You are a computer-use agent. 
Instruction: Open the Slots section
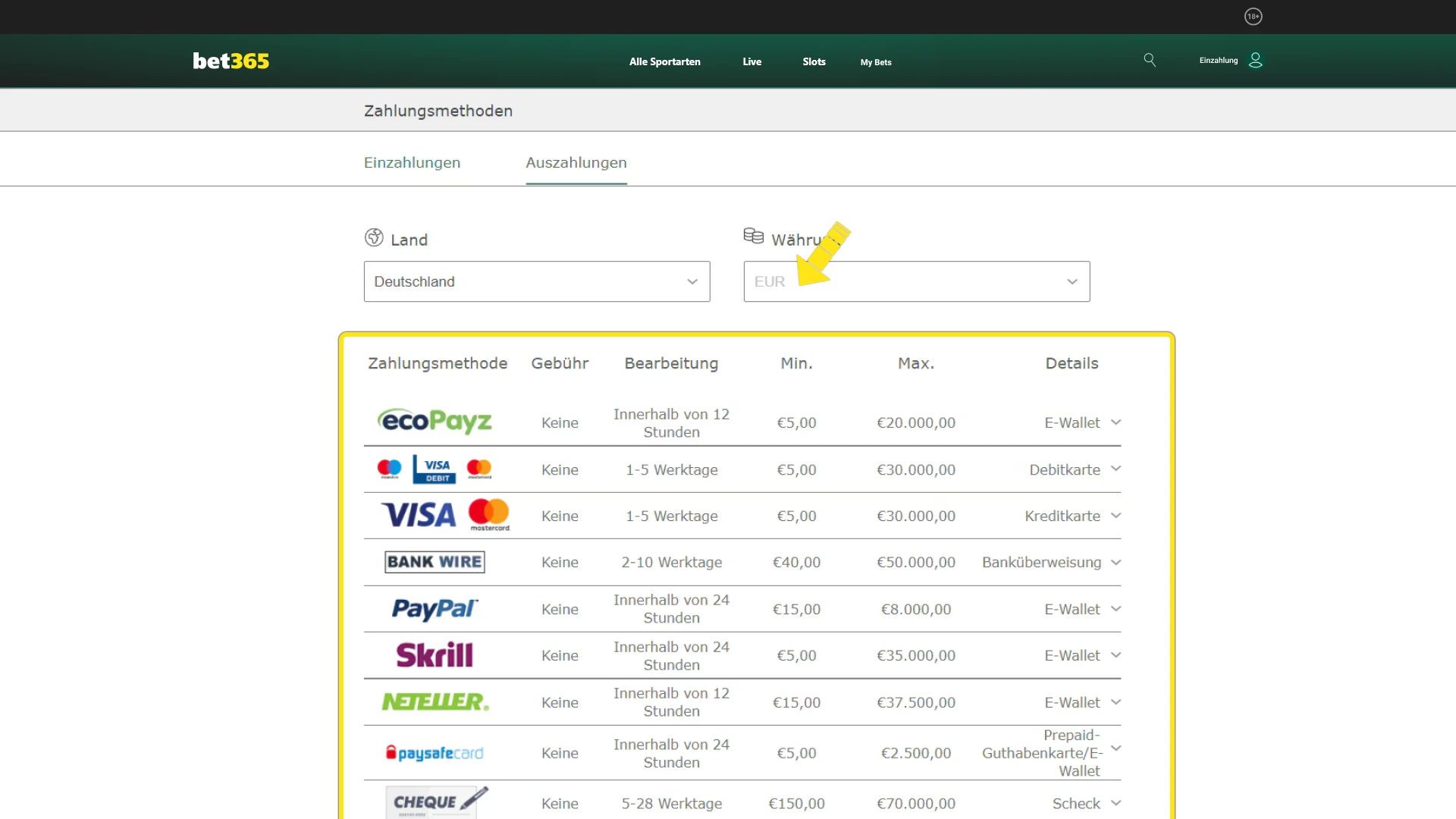click(814, 61)
